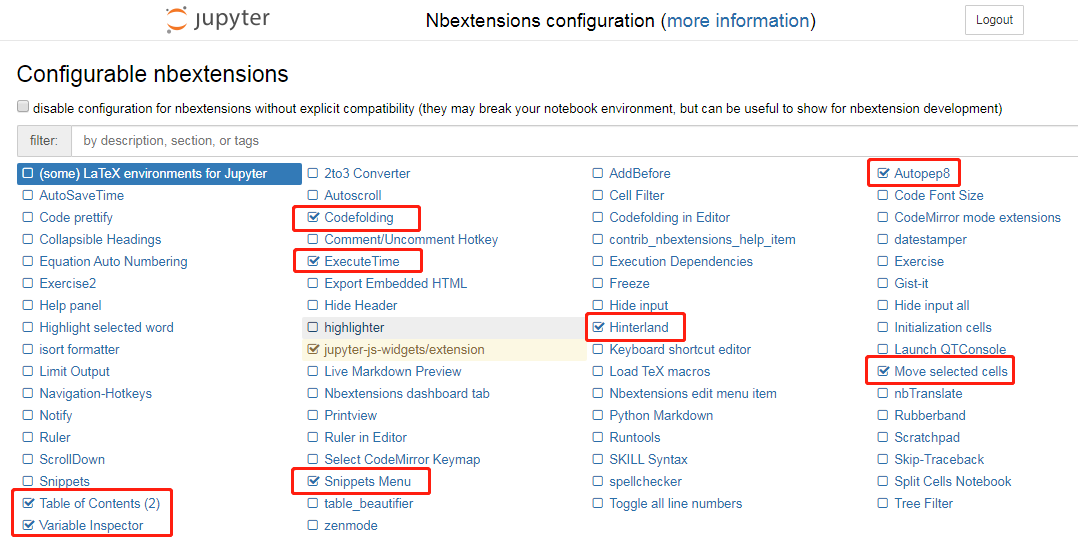Screen dimensions: 1078x541
Task: Uncheck Move selected cells extension
Action: [x=884, y=371]
